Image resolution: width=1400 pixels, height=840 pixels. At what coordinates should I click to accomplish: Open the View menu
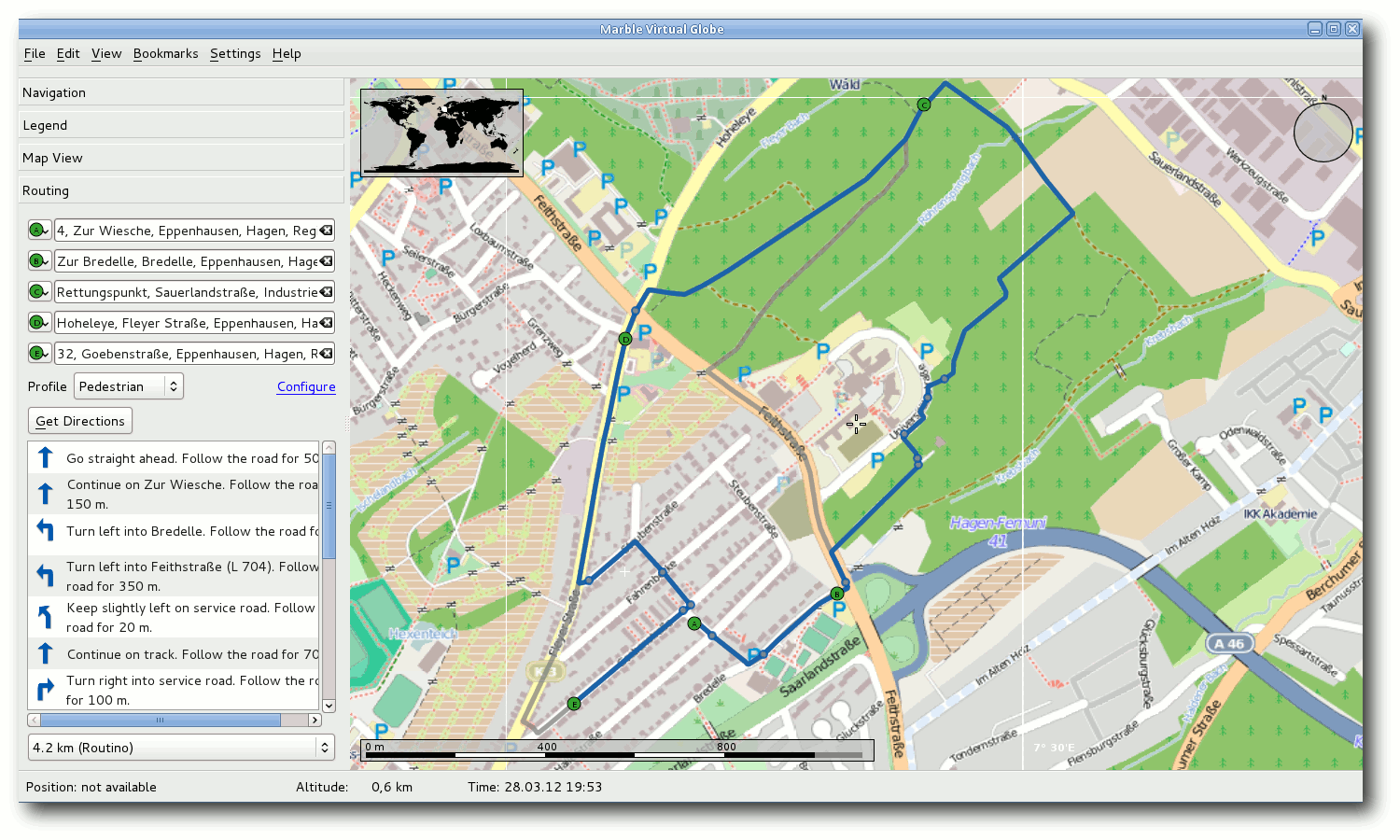(x=106, y=54)
